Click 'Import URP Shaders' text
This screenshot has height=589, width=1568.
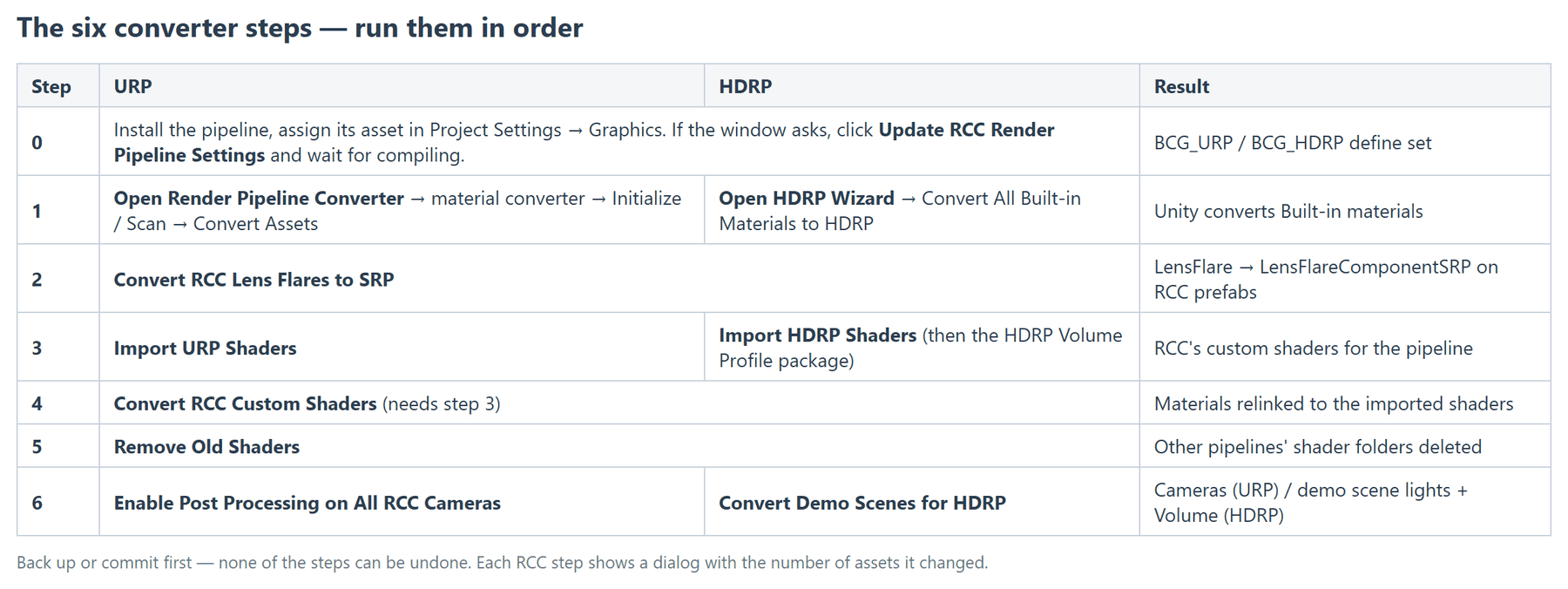pos(205,349)
